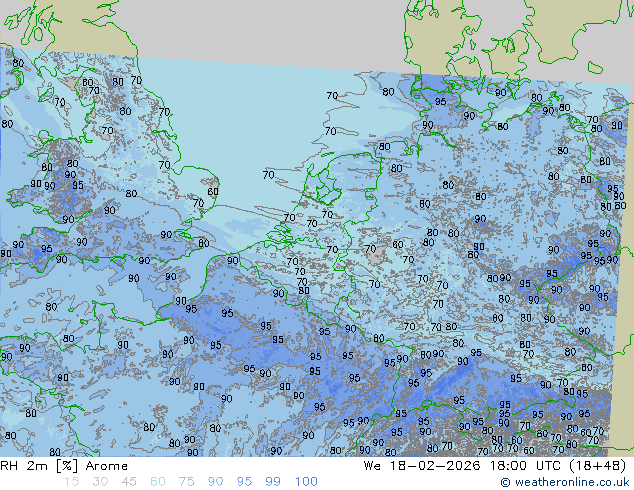Click the 90 value in the bottom legend
This screenshot has width=634, height=490.
point(216,482)
